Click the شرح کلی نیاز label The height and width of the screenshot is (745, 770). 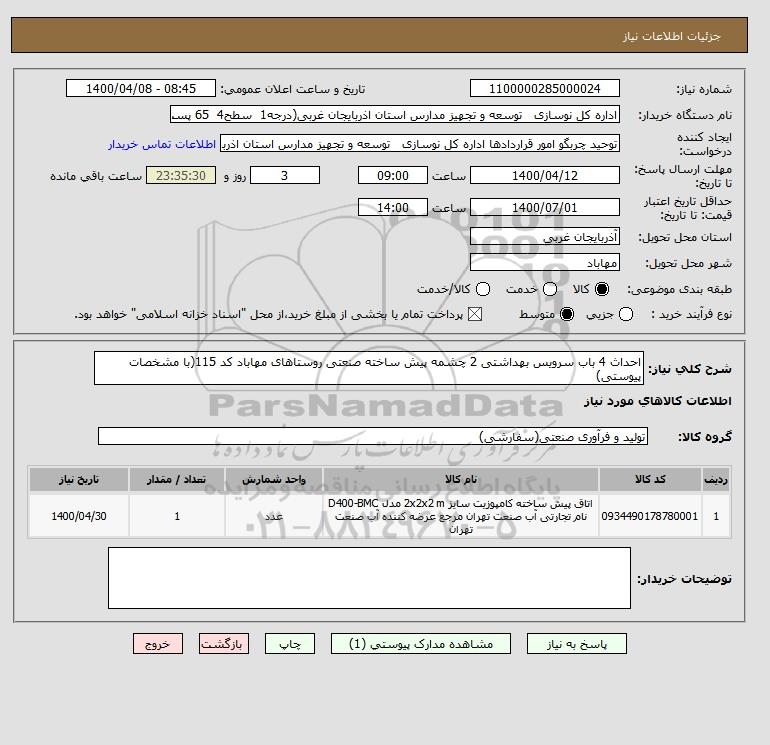point(690,368)
